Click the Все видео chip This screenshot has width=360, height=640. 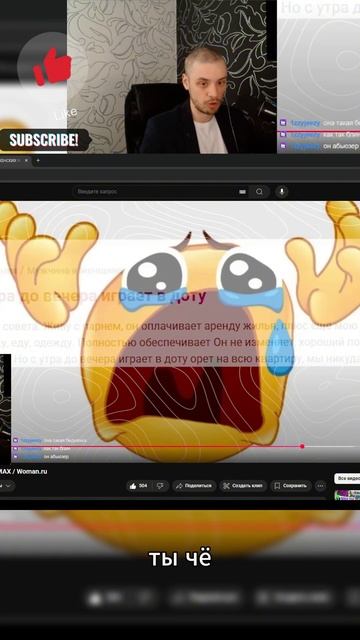point(347,478)
